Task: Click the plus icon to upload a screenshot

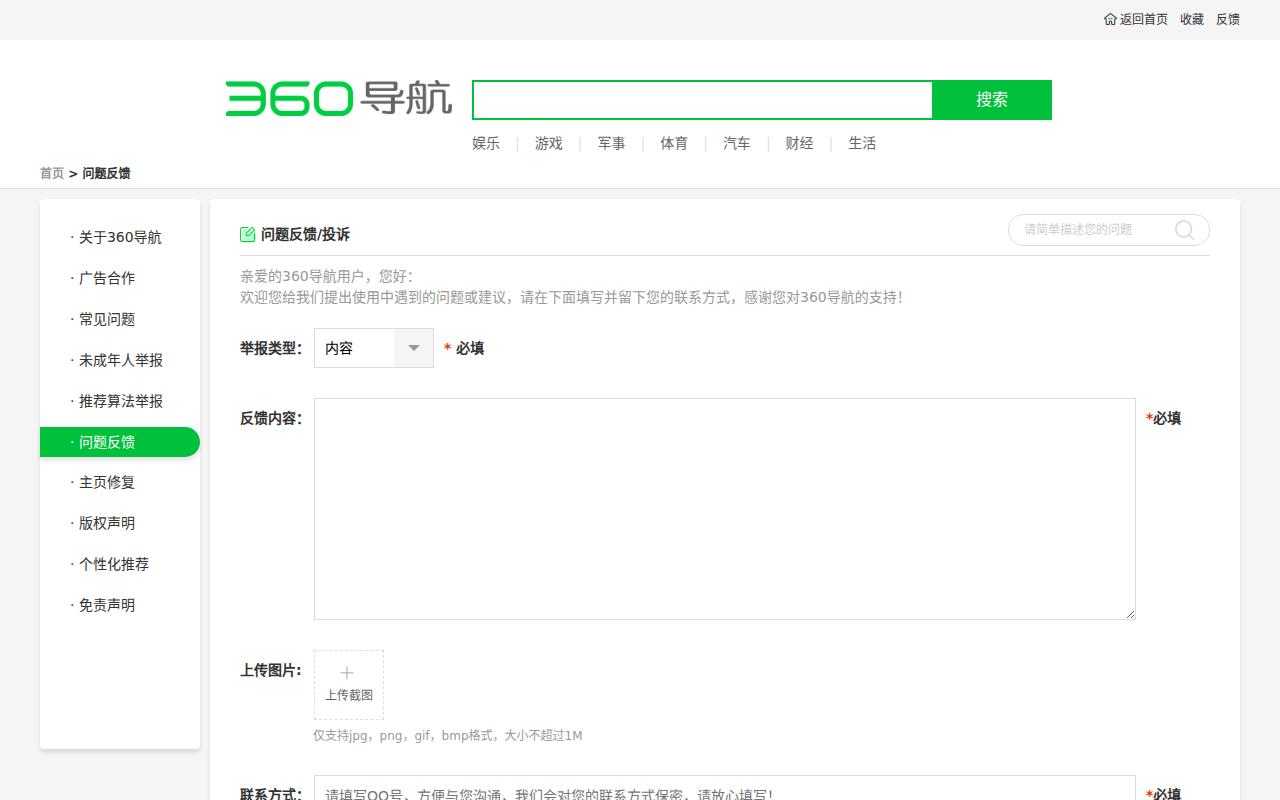Action: [x=347, y=673]
